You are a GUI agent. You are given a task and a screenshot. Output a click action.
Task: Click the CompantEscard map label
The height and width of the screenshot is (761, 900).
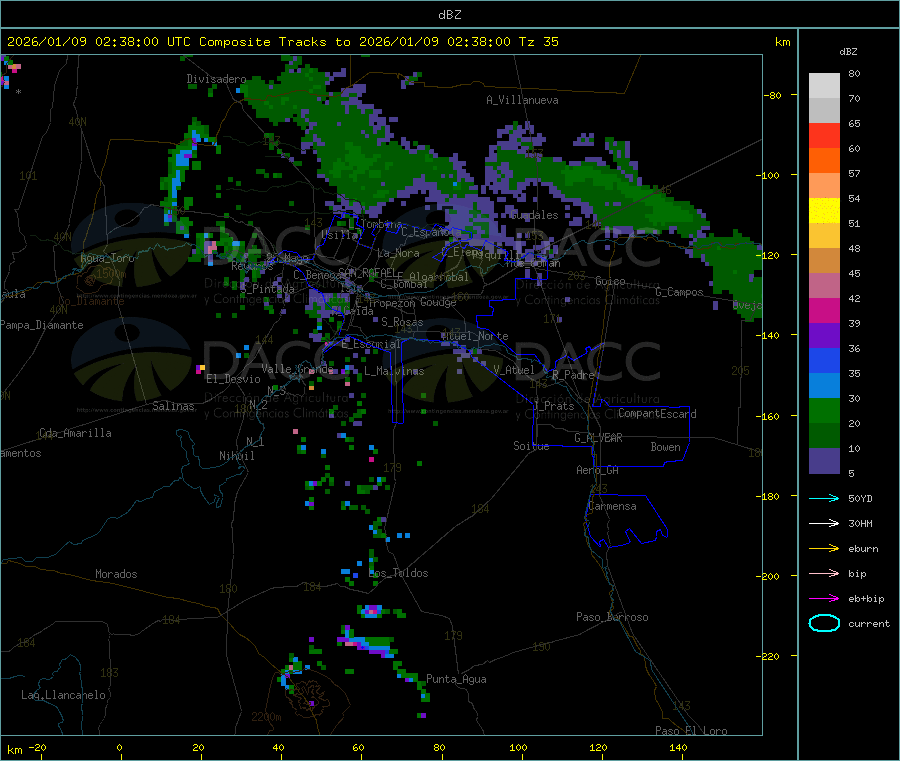(657, 414)
